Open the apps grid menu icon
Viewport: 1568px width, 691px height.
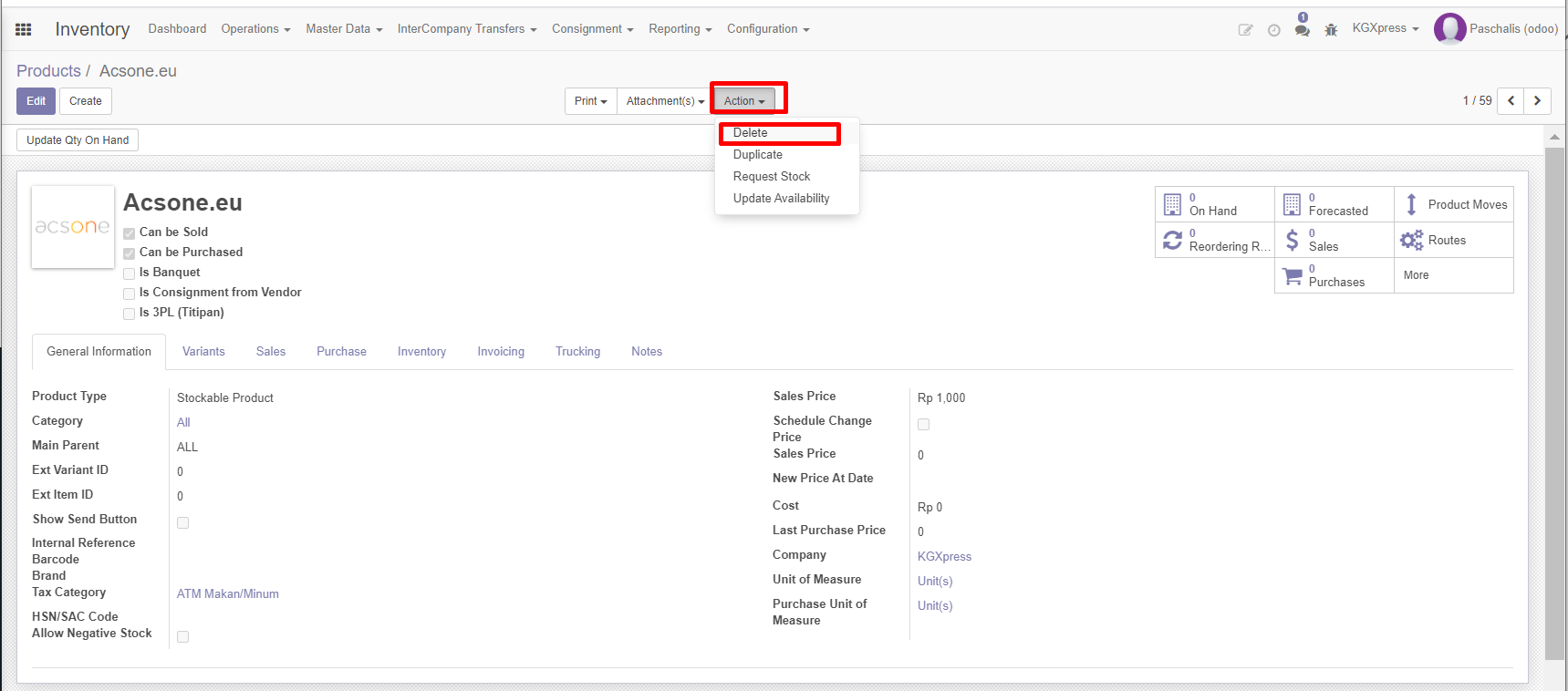click(x=24, y=29)
